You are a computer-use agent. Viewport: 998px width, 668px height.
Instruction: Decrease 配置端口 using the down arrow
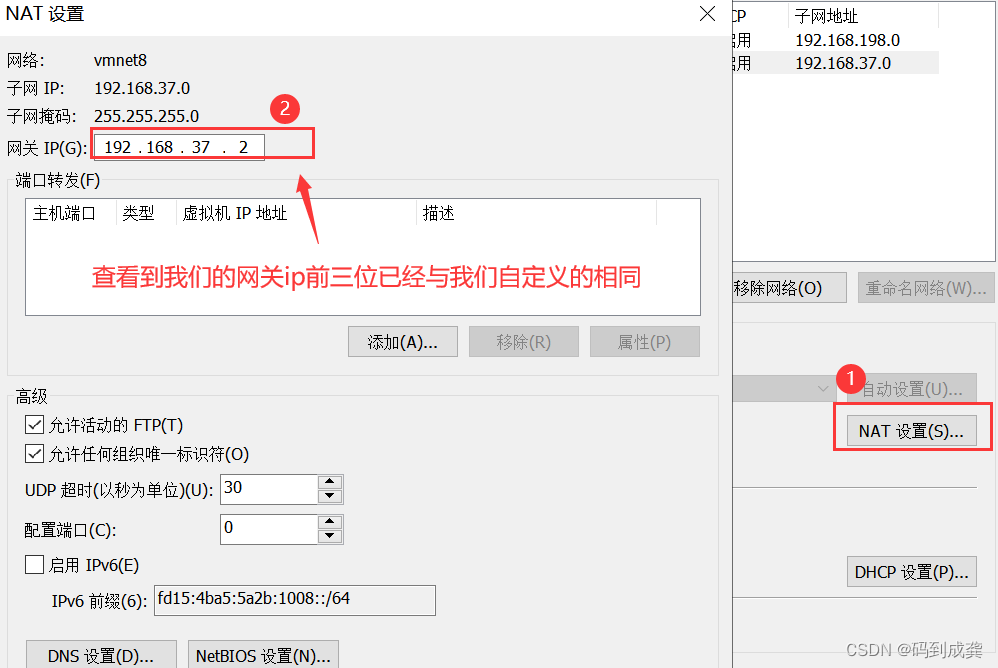(331, 535)
